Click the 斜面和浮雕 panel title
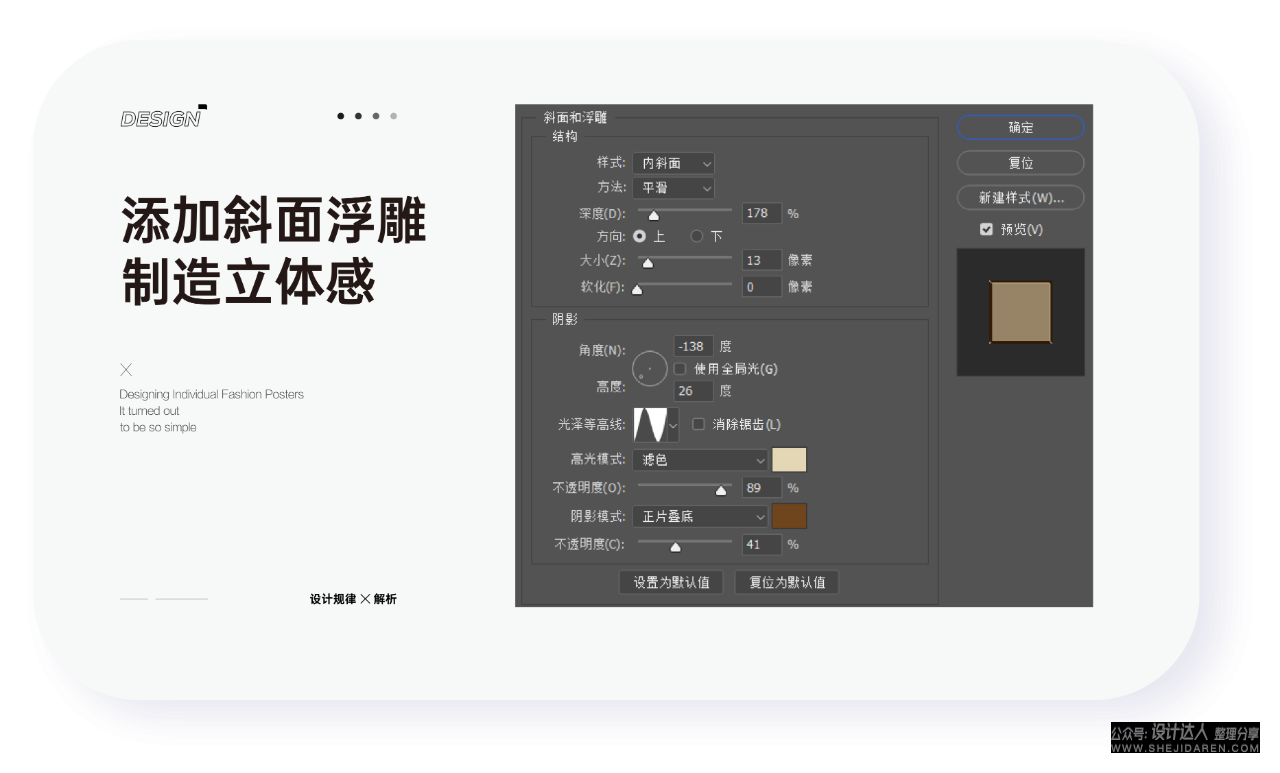Viewport: 1280px width, 773px height. [x=575, y=118]
